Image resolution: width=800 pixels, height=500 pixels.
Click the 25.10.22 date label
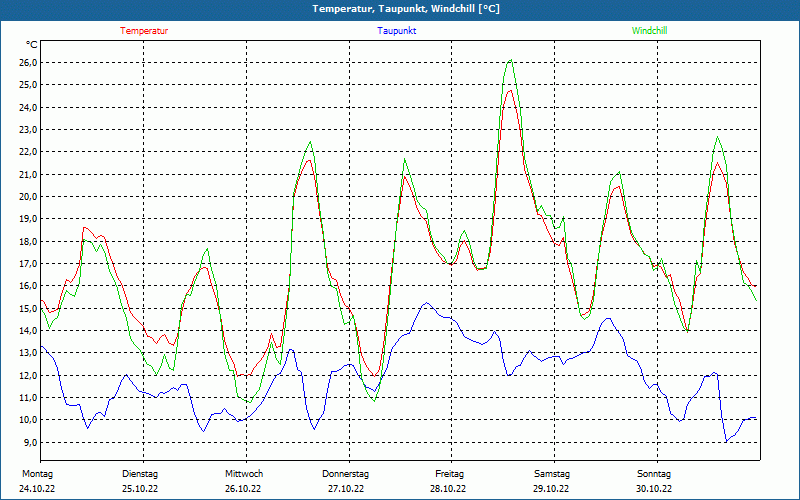[140, 489]
